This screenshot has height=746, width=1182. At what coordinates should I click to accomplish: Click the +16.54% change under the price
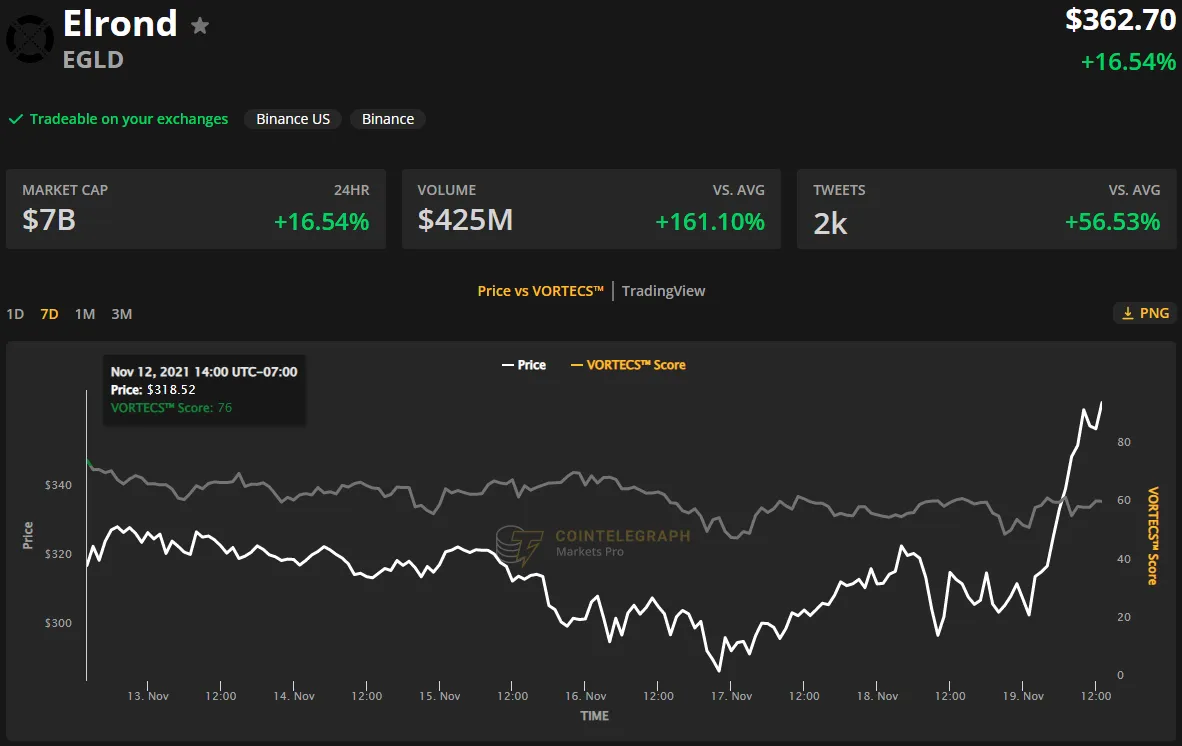(x=1128, y=62)
